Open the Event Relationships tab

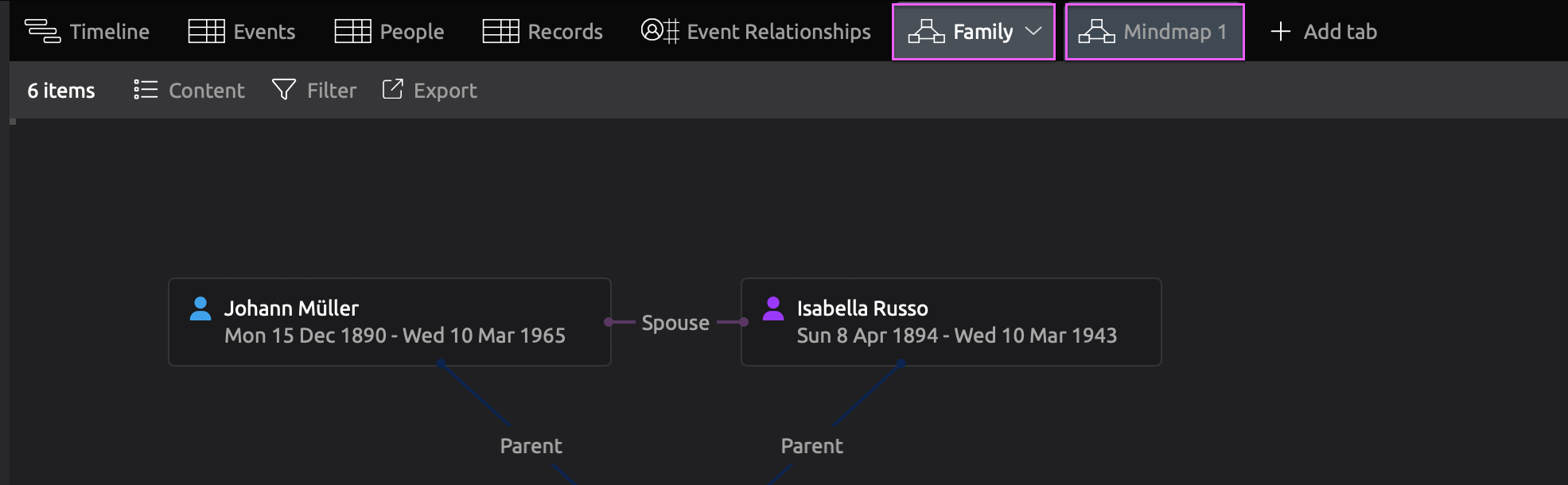point(778,32)
